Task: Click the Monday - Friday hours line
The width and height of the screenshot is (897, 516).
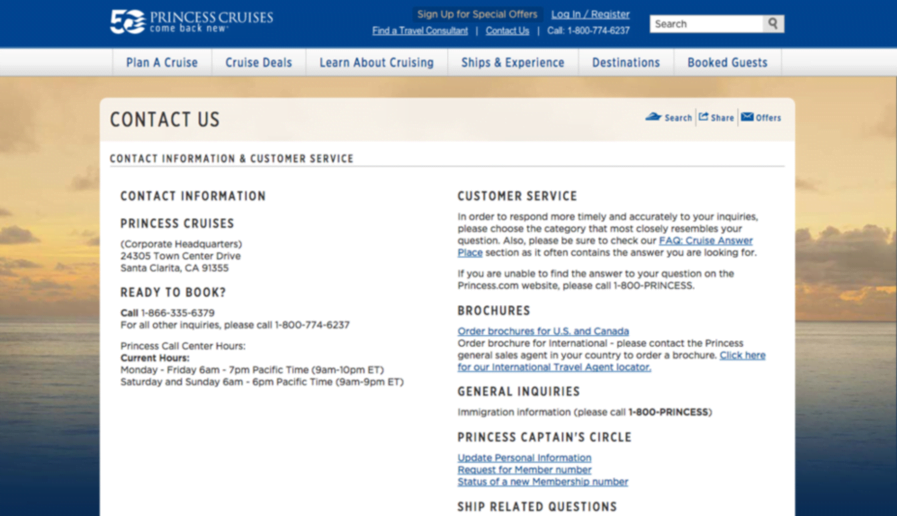Action: (x=252, y=370)
